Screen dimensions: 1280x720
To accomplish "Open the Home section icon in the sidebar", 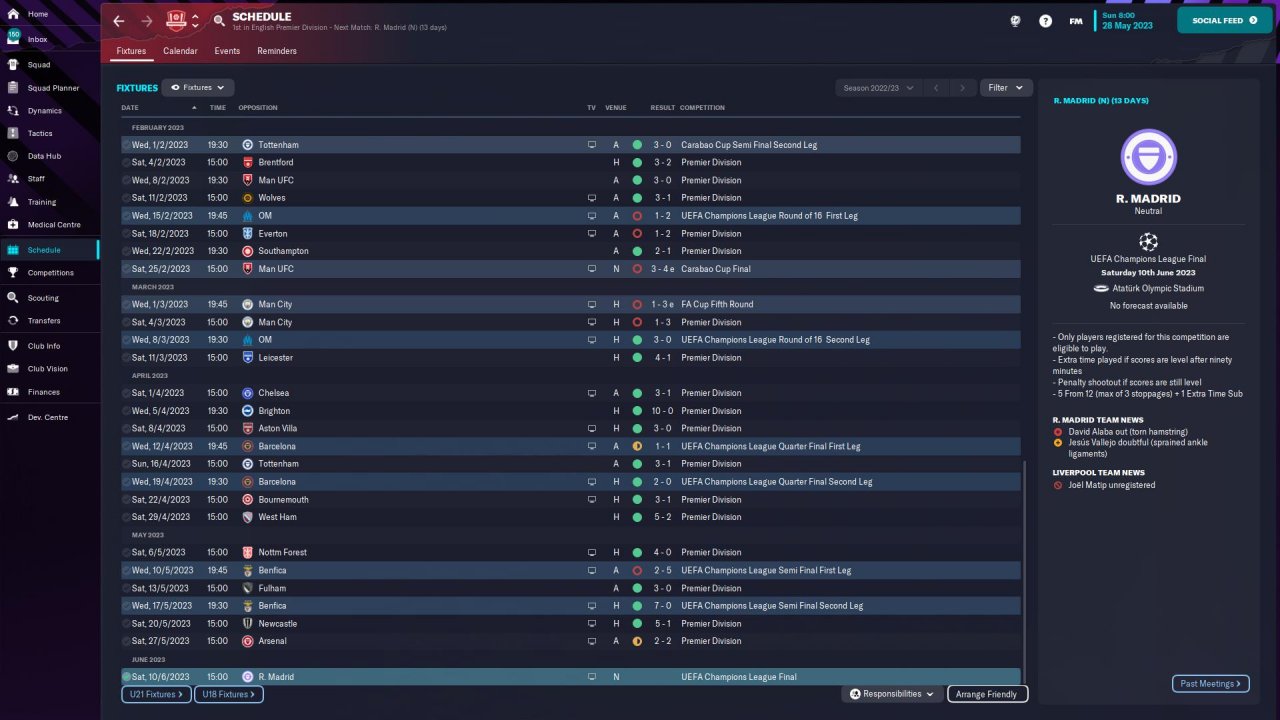I will point(13,14).
